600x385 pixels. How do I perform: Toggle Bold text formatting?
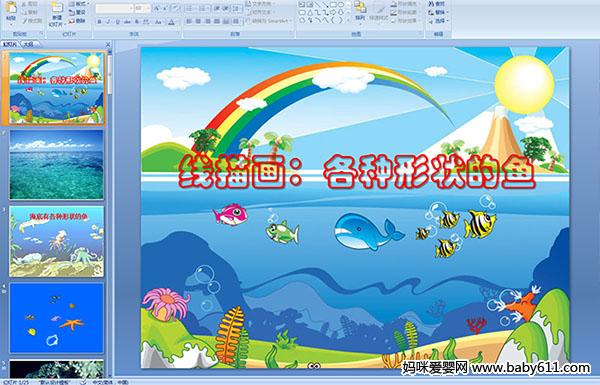click(99, 22)
